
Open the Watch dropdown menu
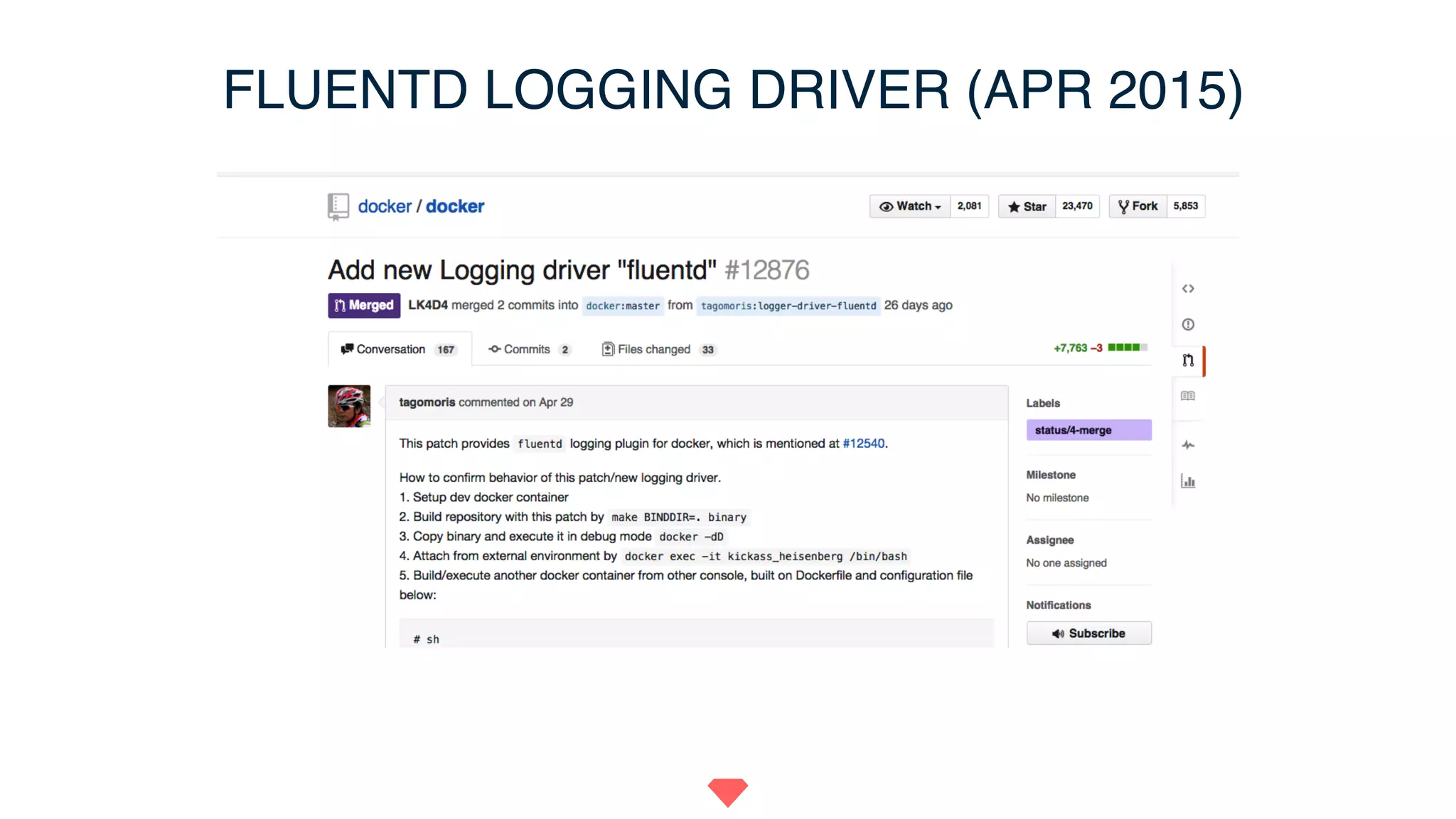click(x=910, y=206)
